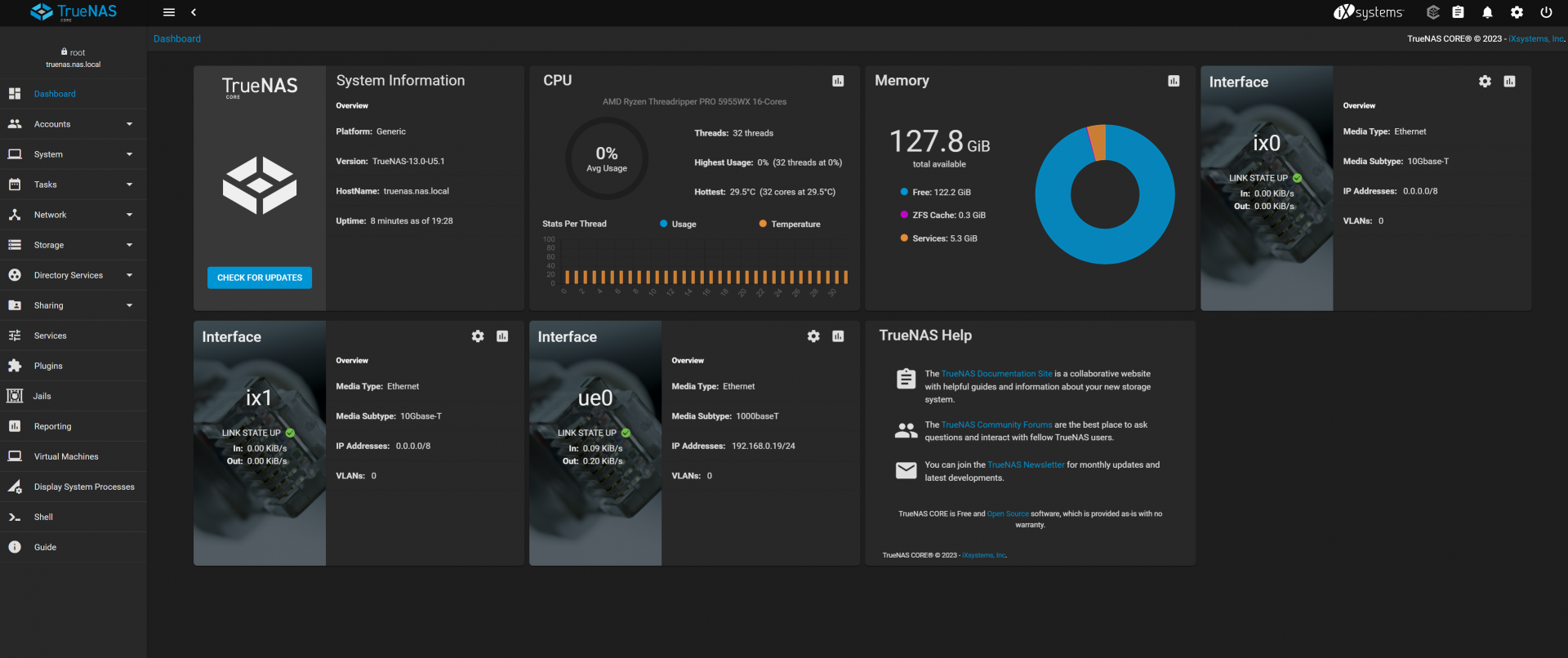This screenshot has width=1568, height=658.
Task: Click the Guide info icon in sidebar
Action: (15, 547)
